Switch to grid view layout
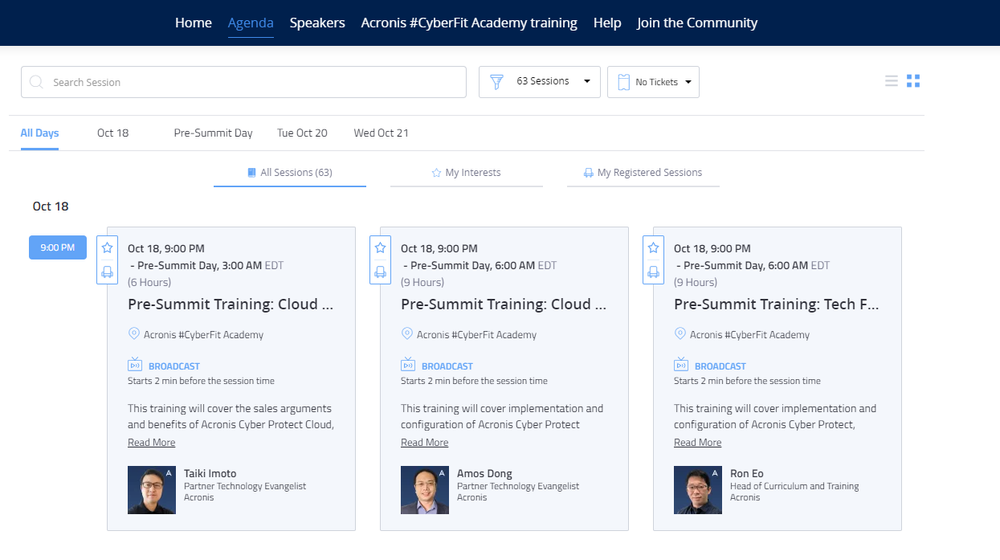Viewport: 1000px width, 560px height. click(913, 81)
